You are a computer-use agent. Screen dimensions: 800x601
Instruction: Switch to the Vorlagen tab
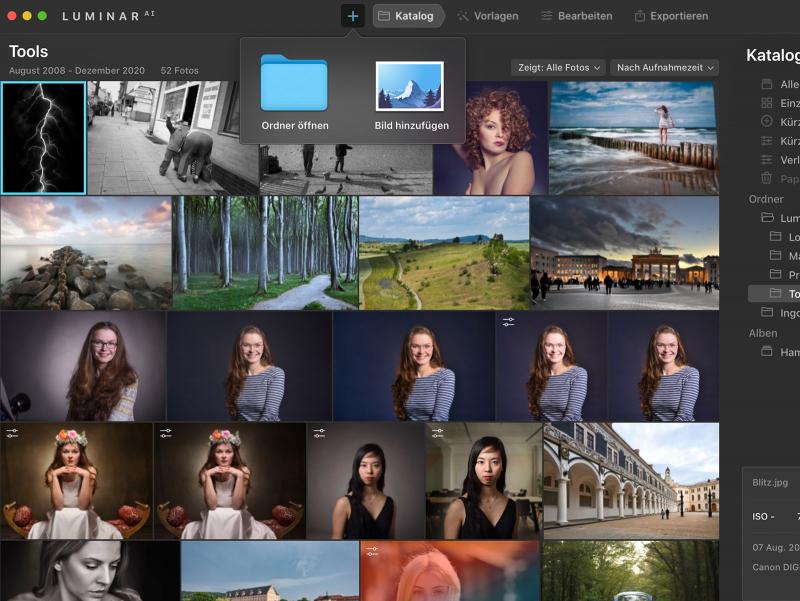point(487,16)
